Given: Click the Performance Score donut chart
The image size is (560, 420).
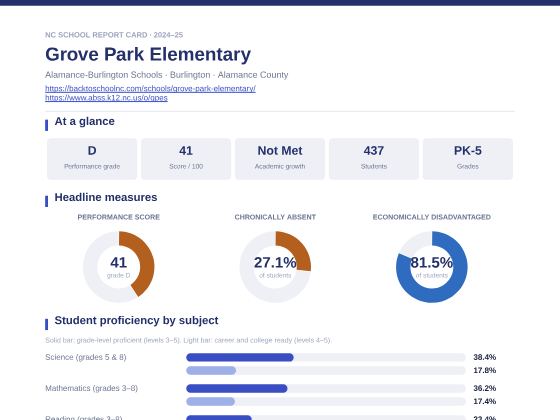Looking at the screenshot, I should tap(119, 267).
